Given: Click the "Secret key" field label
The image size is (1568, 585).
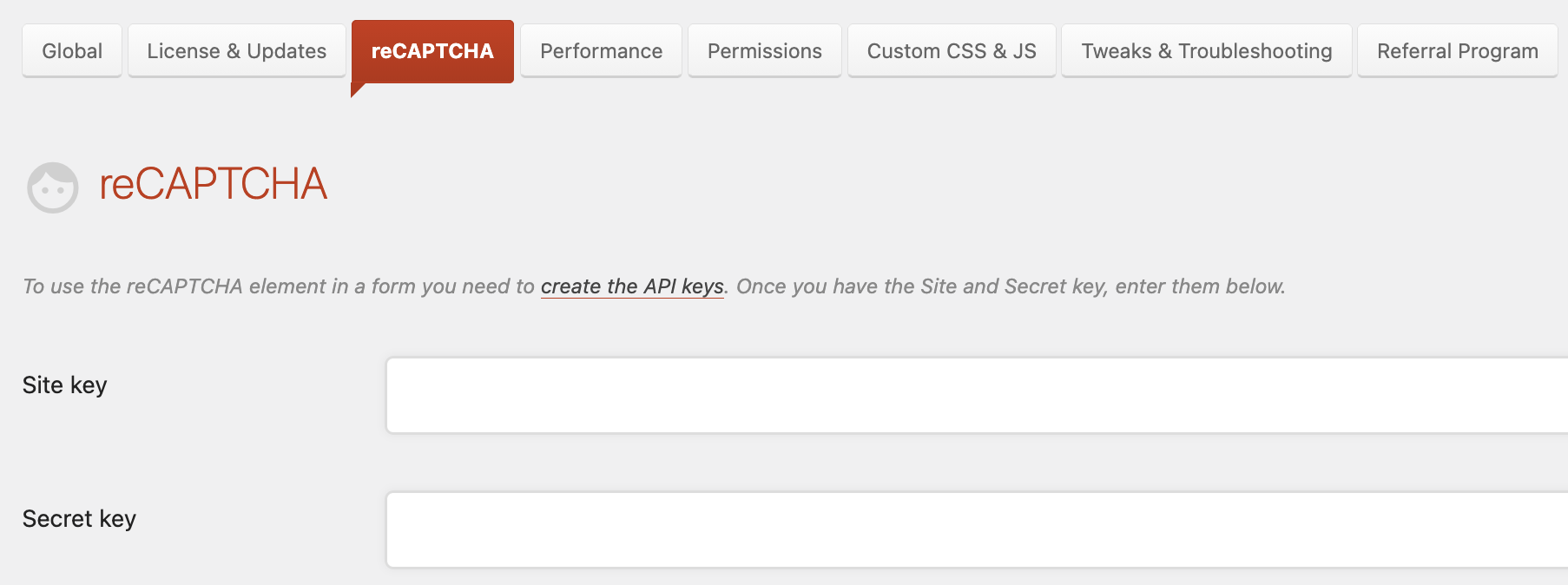Looking at the screenshot, I should coord(79,519).
